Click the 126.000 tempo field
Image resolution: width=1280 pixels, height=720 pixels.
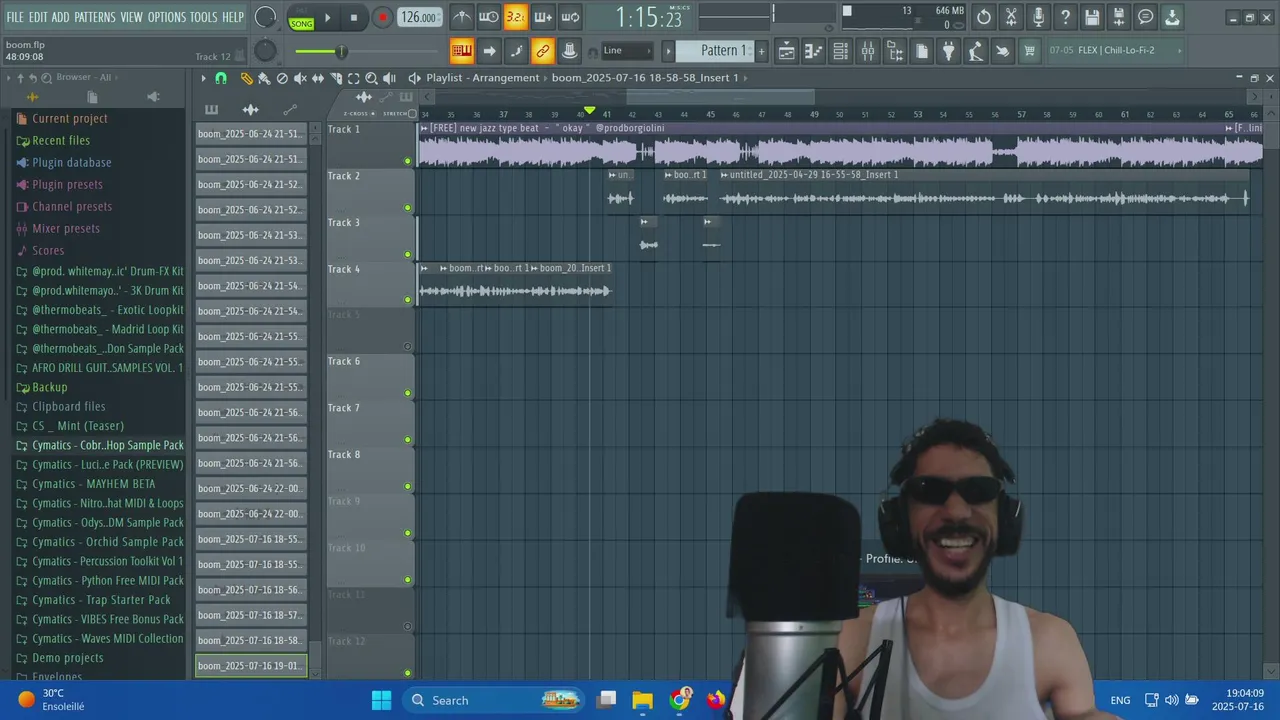coord(419,17)
